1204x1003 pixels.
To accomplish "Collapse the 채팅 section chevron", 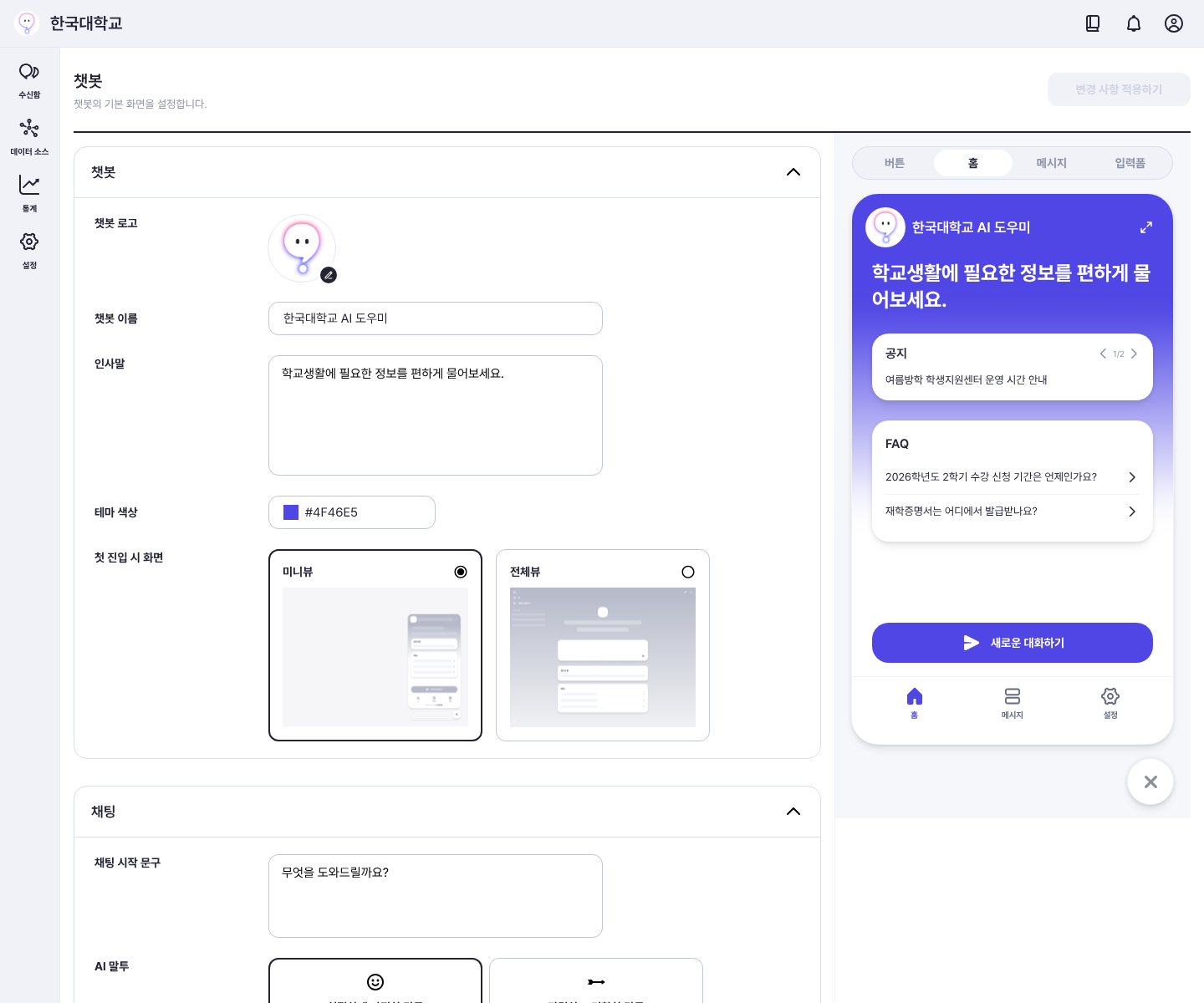I will [x=793, y=812].
